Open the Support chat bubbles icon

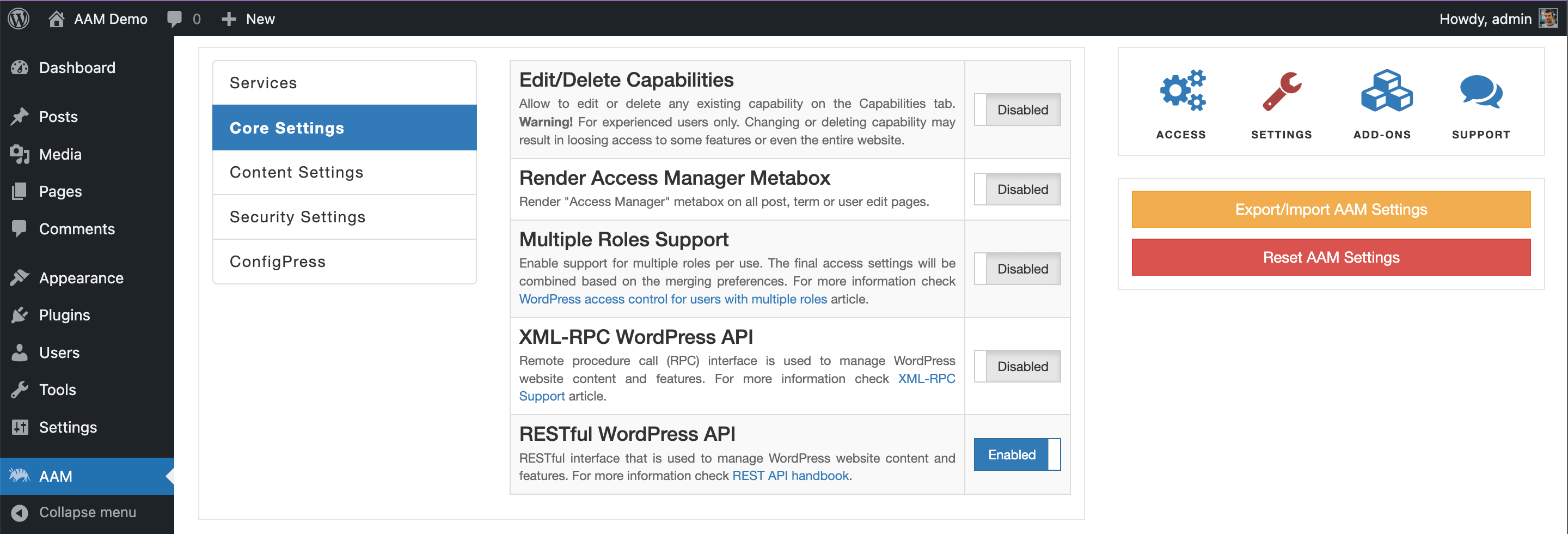pos(1481,92)
